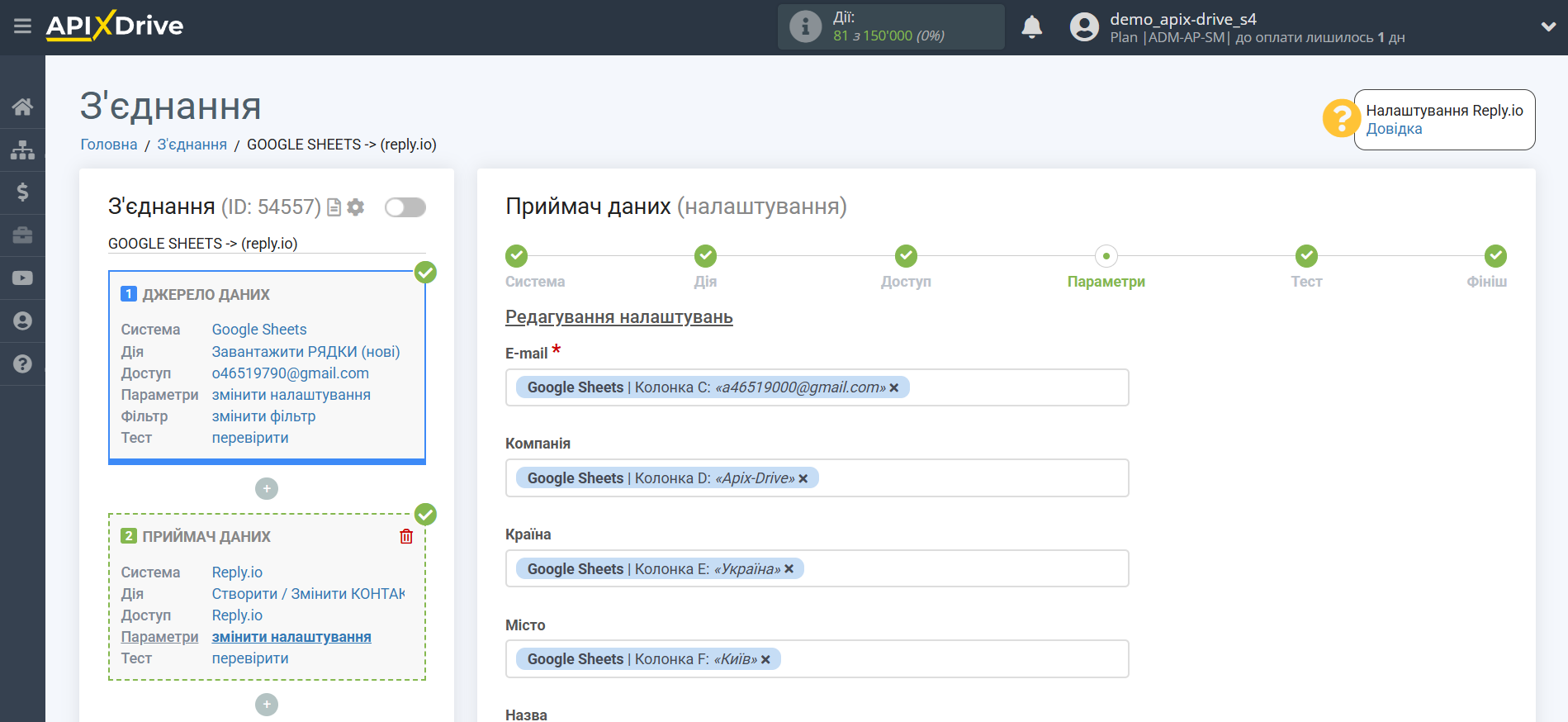Go to Параметри step
The height and width of the screenshot is (722, 1568).
pos(1106,256)
